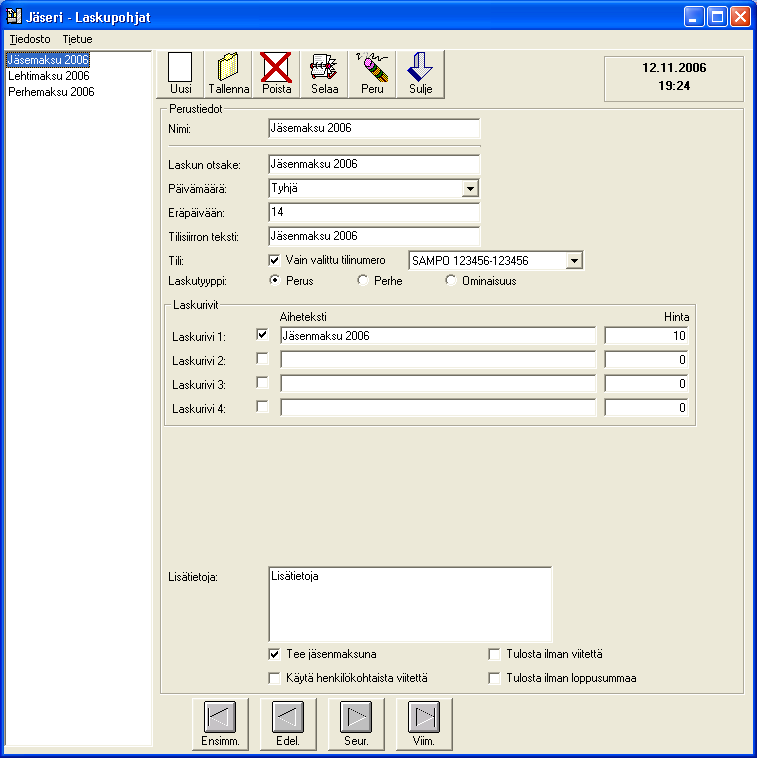
Task: Open the Tiedosto menu
Action: click(x=30, y=39)
